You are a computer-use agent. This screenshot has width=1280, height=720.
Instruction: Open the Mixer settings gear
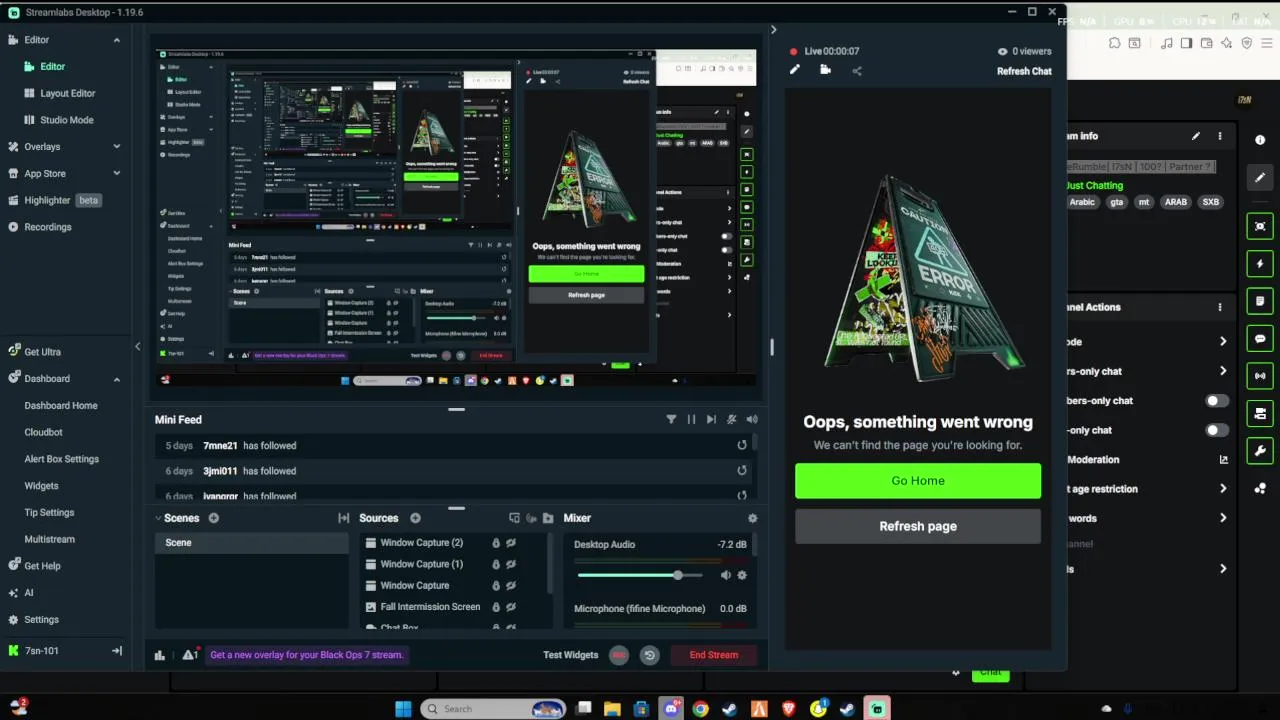(x=753, y=518)
